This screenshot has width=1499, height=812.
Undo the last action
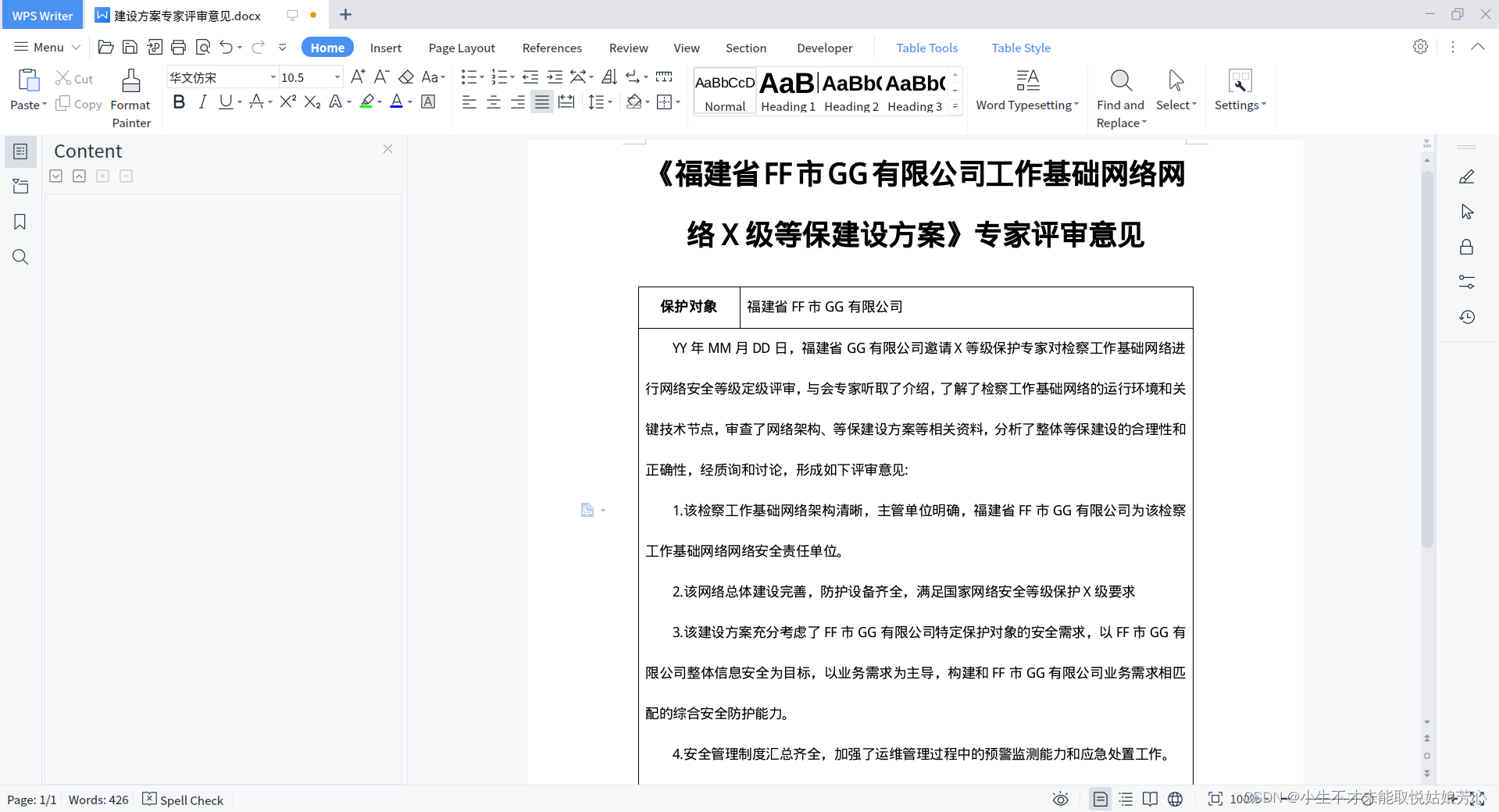coord(226,48)
